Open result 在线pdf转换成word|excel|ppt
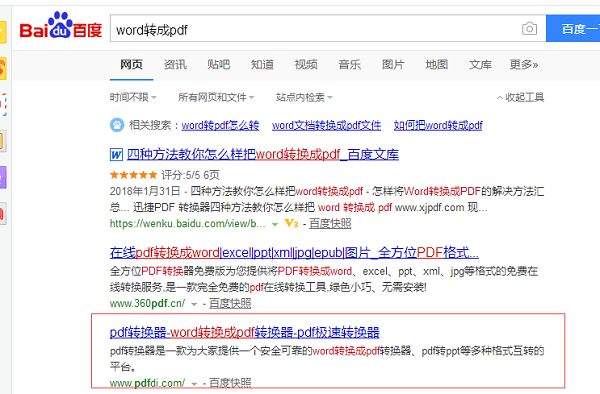 click(294, 252)
